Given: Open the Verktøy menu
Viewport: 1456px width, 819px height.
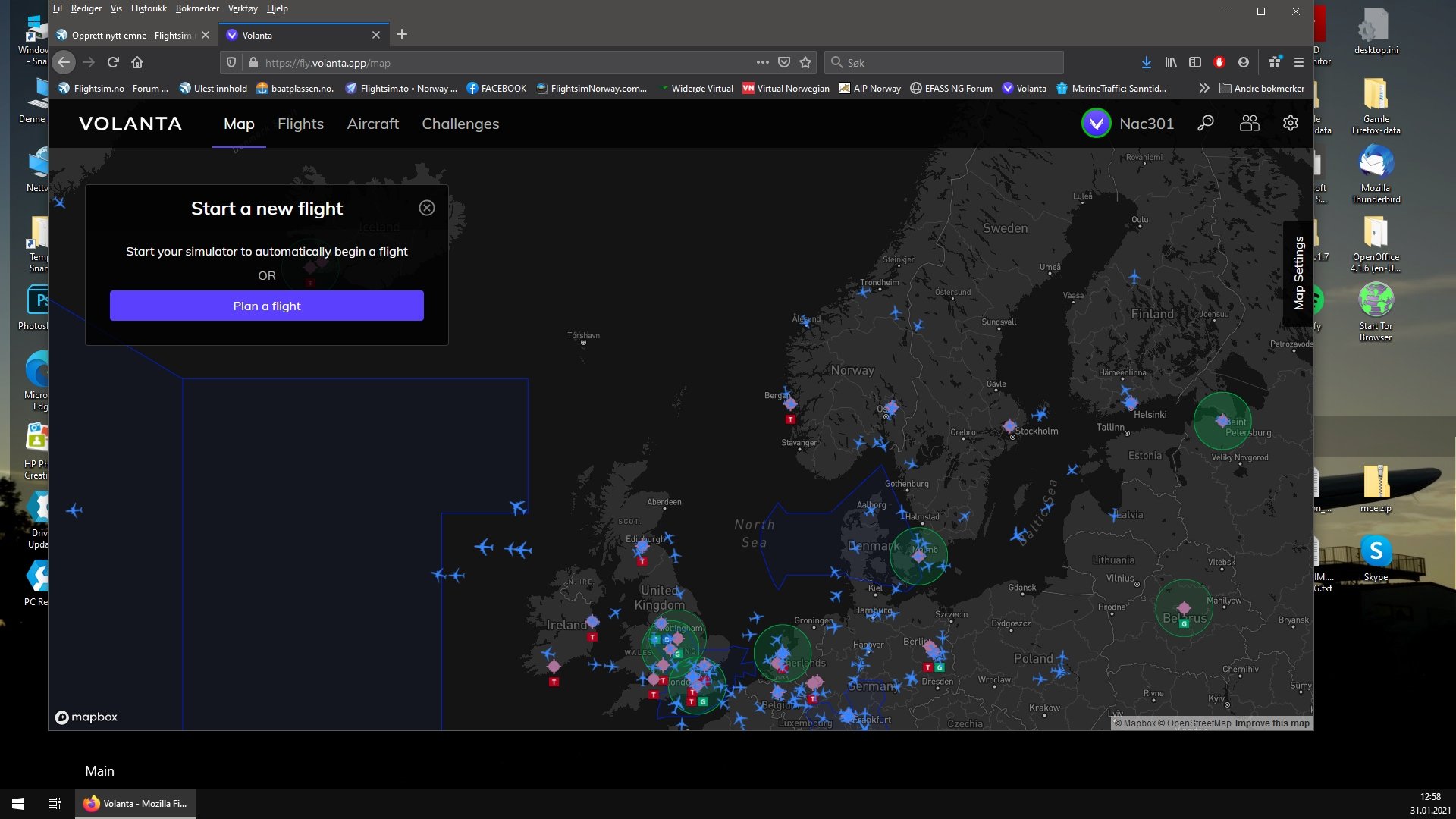Looking at the screenshot, I should click(243, 8).
